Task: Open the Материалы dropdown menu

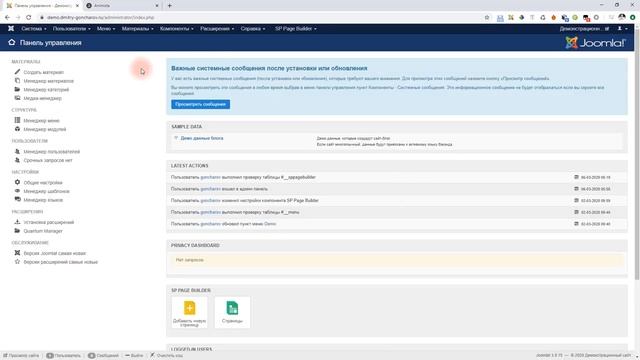Action: point(138,29)
